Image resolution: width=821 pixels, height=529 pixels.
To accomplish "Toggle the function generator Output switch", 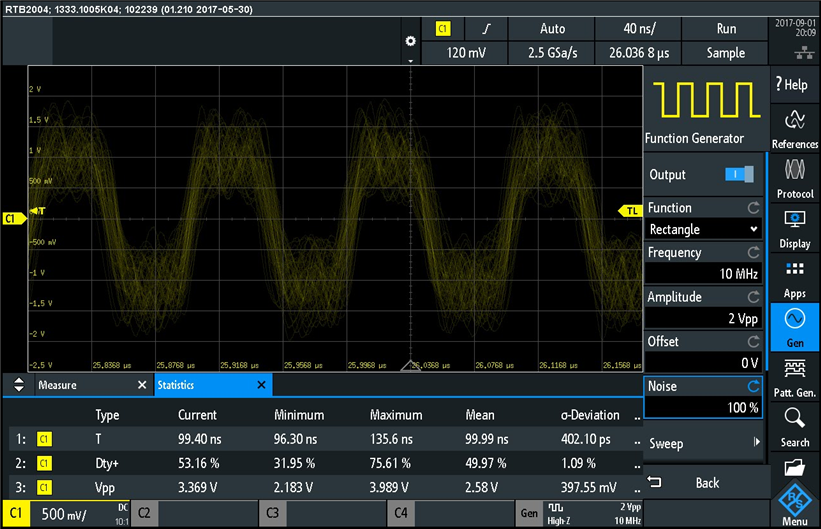I will point(739,174).
